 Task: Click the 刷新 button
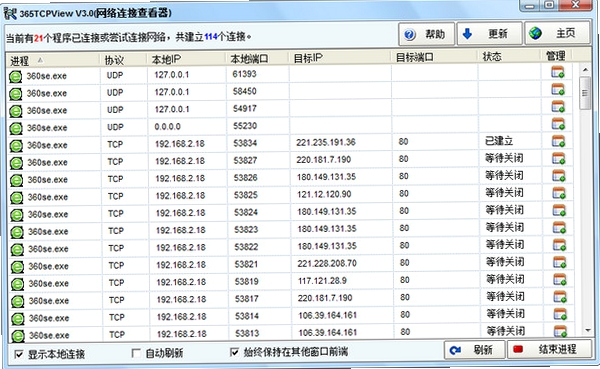click(474, 349)
